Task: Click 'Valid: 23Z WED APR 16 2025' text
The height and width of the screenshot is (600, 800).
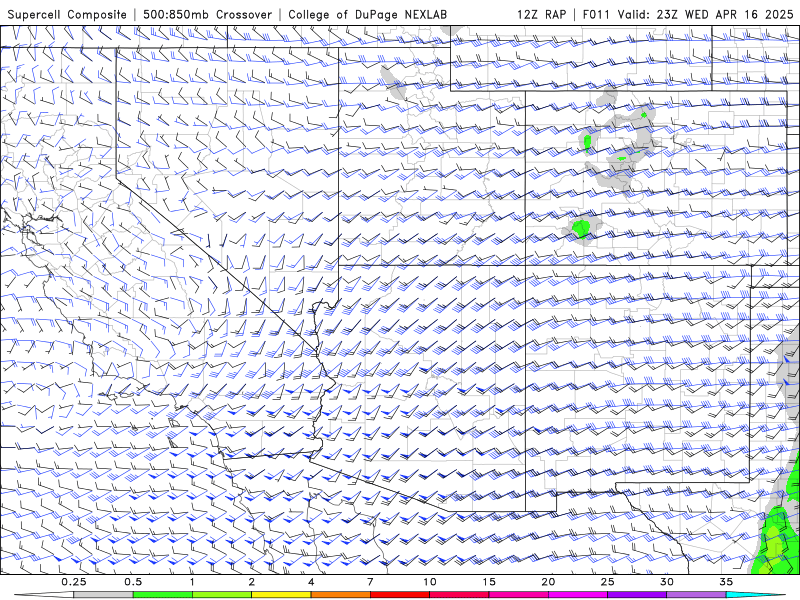Action: pos(706,15)
